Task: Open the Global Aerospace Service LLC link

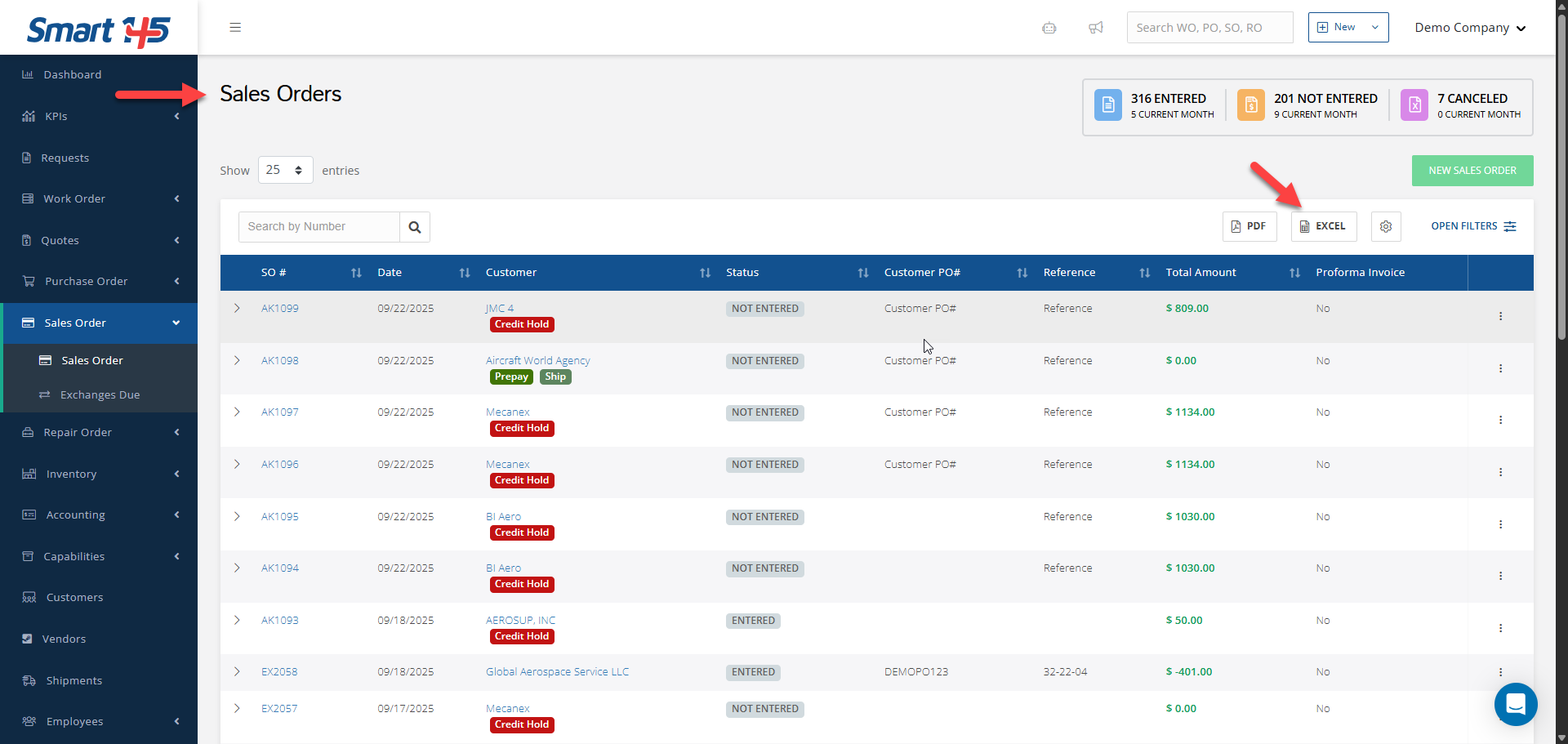Action: point(557,671)
